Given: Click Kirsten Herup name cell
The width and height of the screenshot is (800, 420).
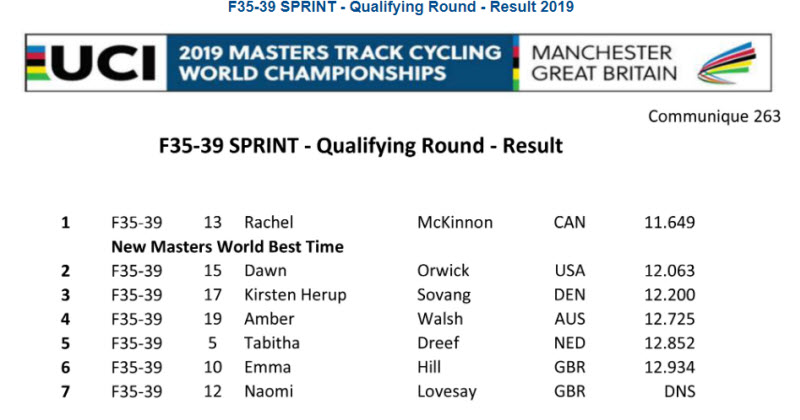Looking at the screenshot, I should [x=295, y=295].
